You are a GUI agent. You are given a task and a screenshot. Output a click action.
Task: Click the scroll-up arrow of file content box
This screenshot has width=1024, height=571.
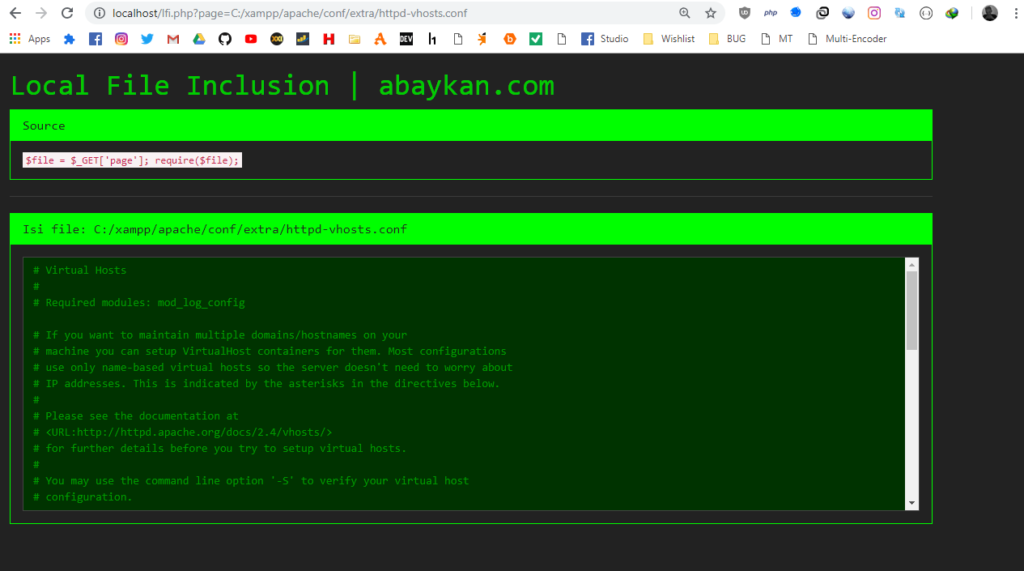[912, 265]
